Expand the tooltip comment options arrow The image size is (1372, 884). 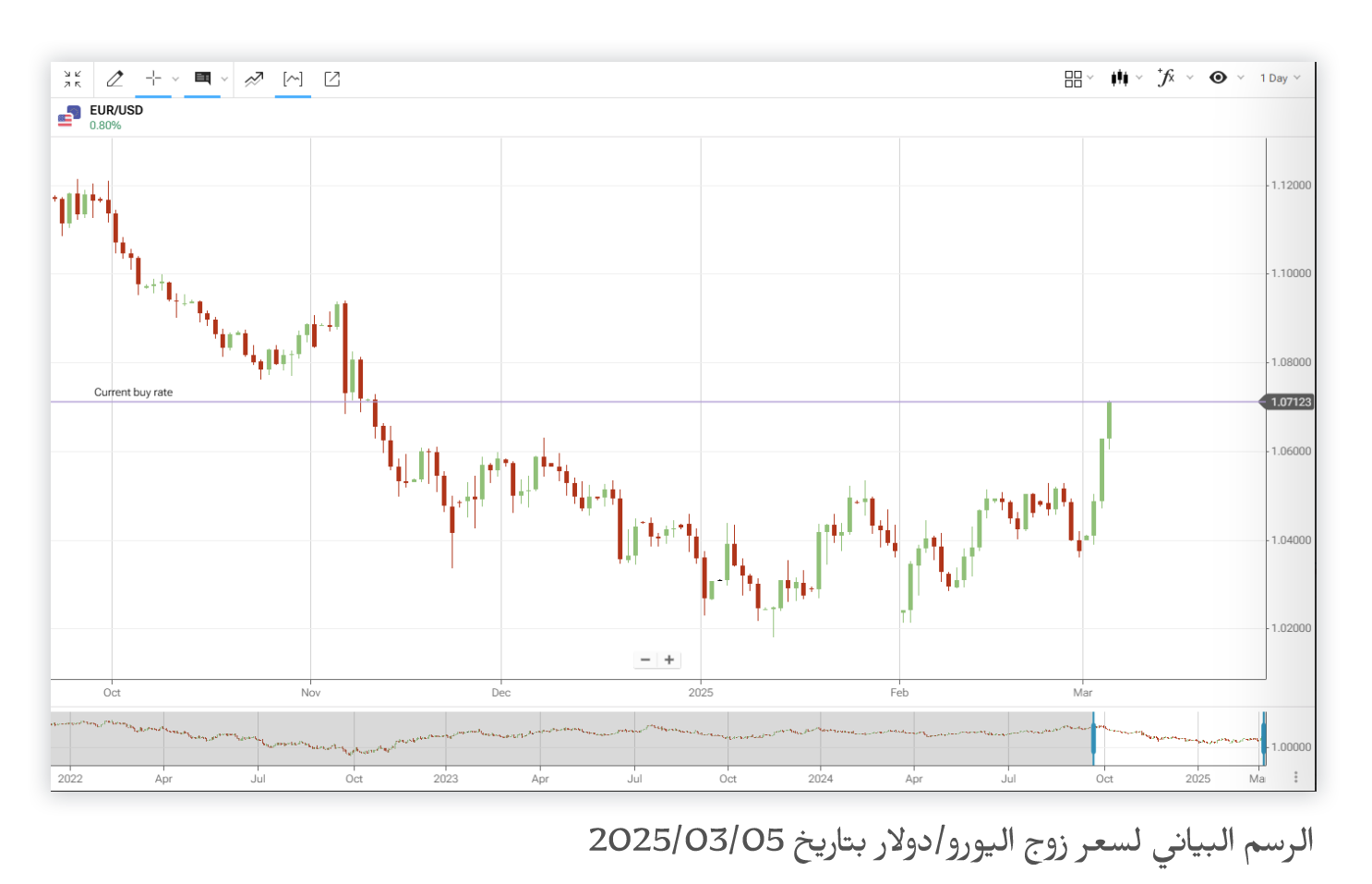click(x=224, y=79)
